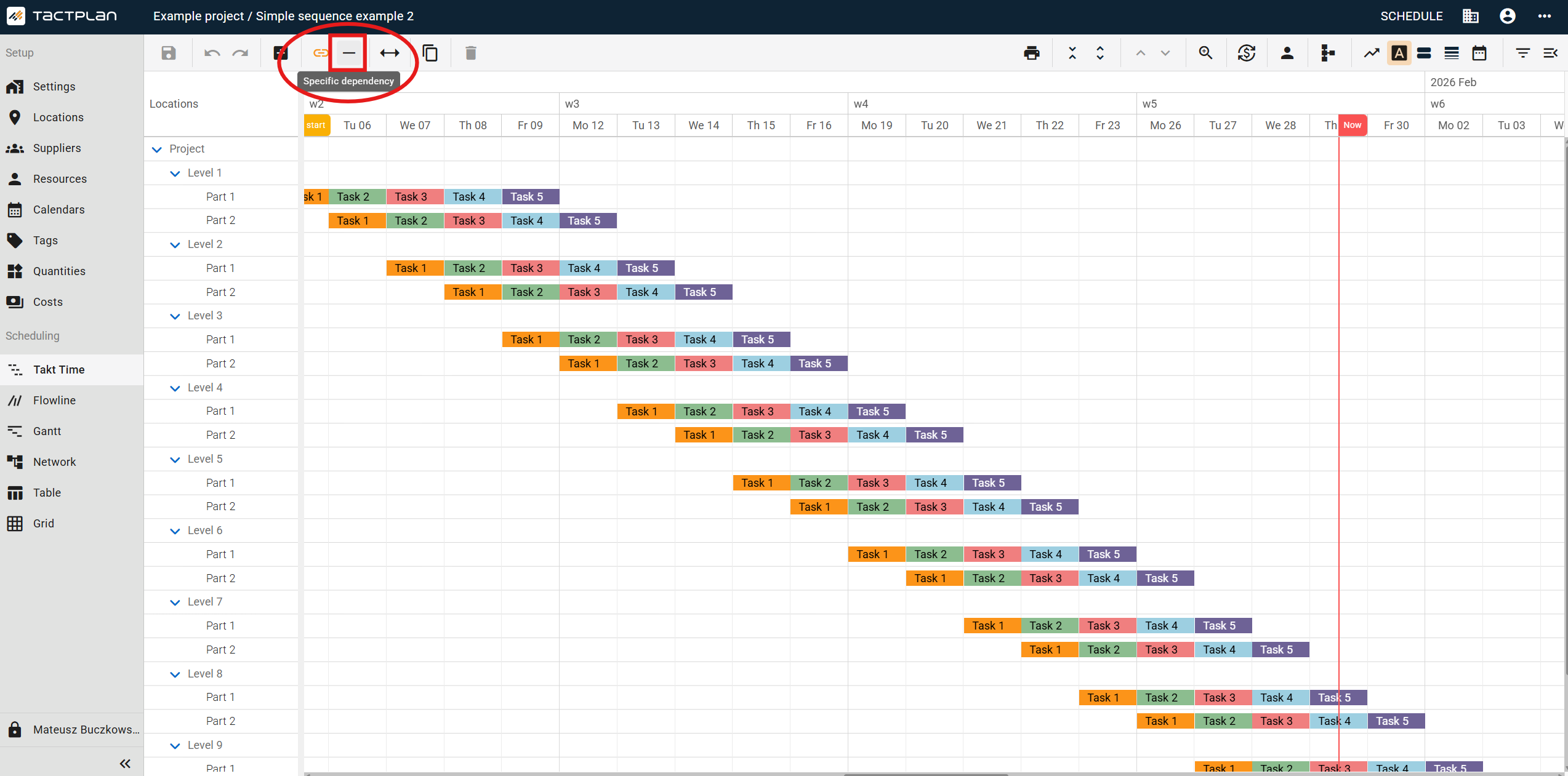
Task: Open the Calendars page
Action: (x=71, y=210)
